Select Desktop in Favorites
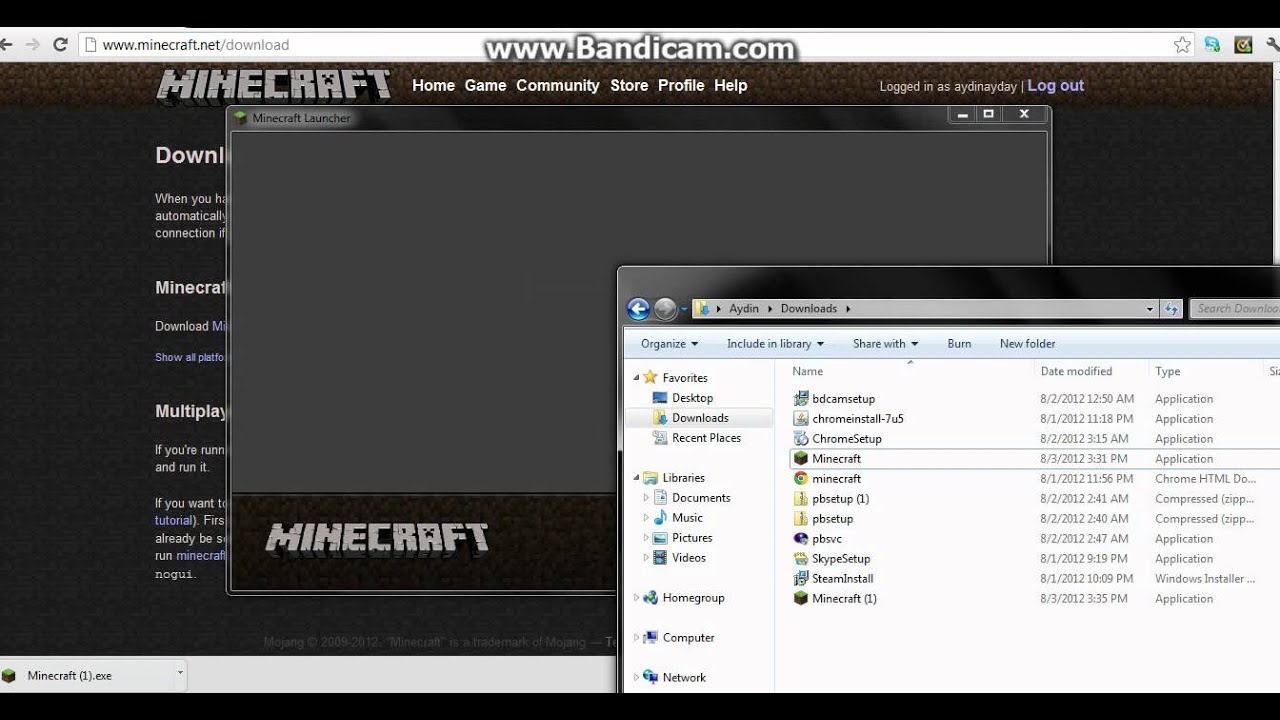1280x720 pixels. (692, 398)
